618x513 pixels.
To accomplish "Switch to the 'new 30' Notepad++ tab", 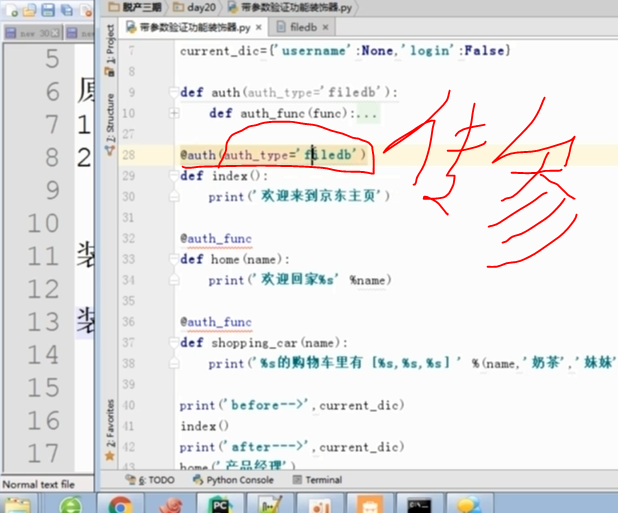I will (x=34, y=33).
